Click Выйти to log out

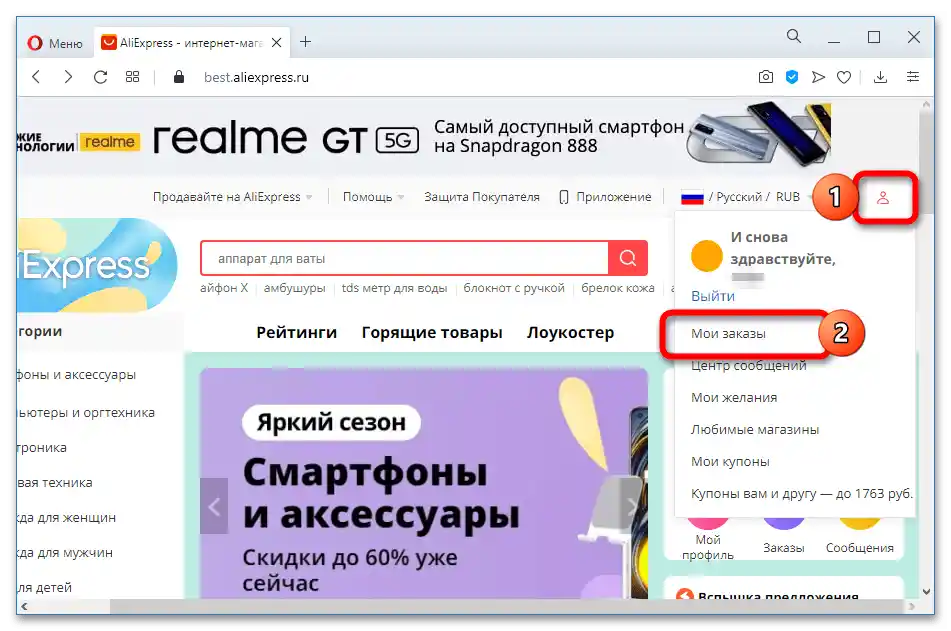click(713, 296)
